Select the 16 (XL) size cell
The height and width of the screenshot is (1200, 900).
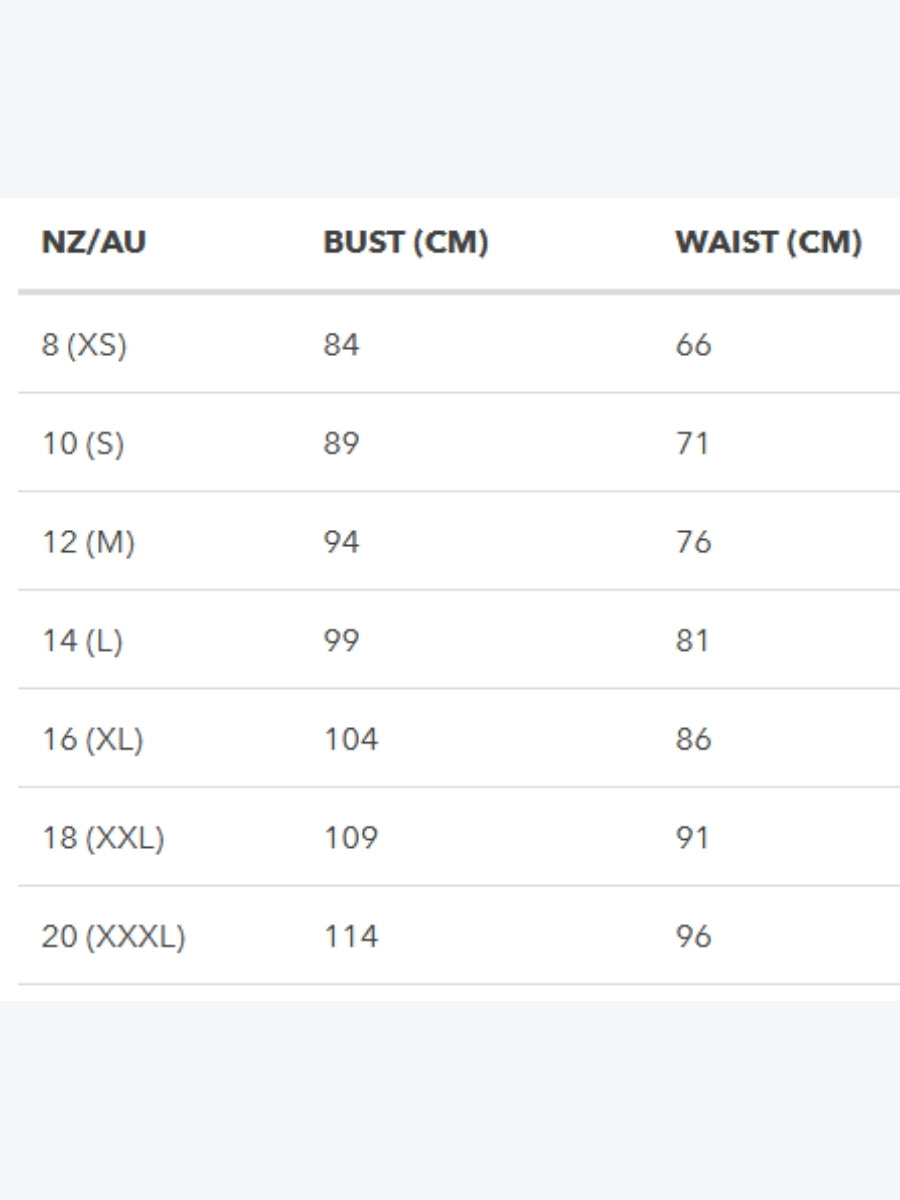pyautogui.click(x=92, y=739)
